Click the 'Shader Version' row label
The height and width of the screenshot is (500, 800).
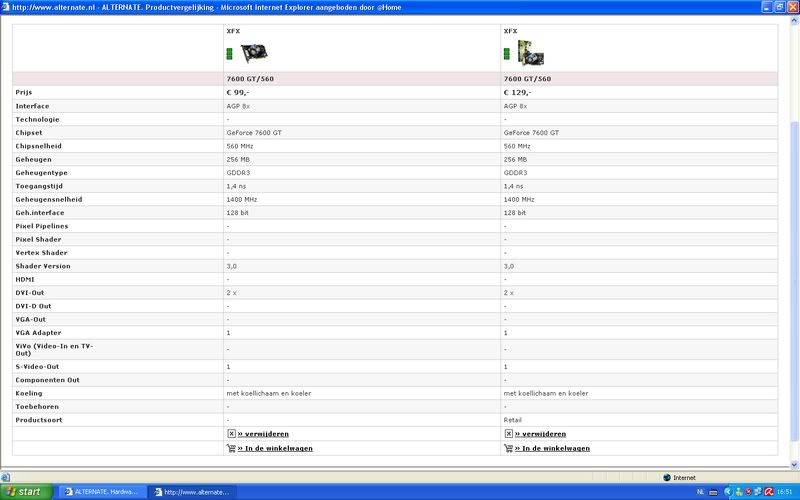point(43,266)
